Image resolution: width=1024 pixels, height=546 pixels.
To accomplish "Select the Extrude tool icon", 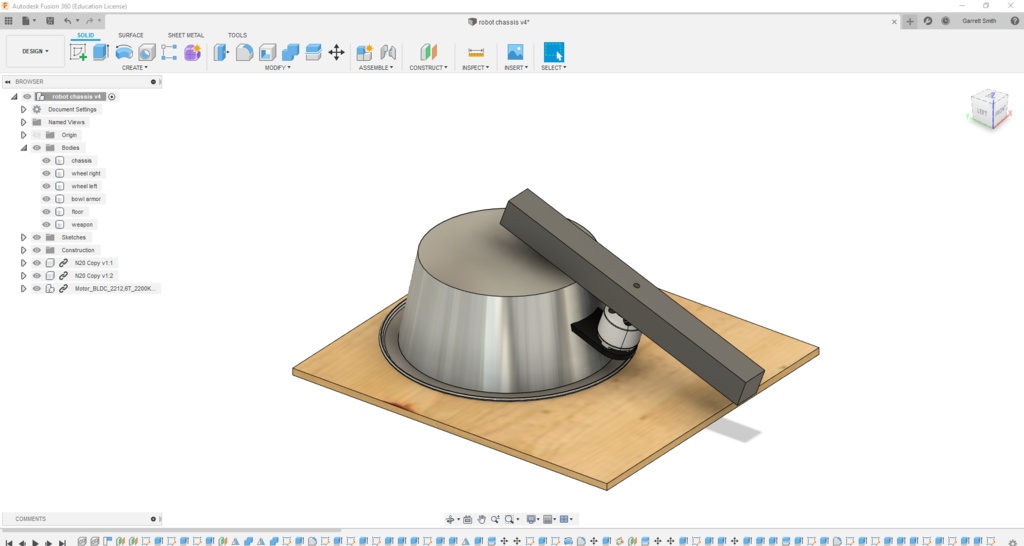I will point(101,52).
